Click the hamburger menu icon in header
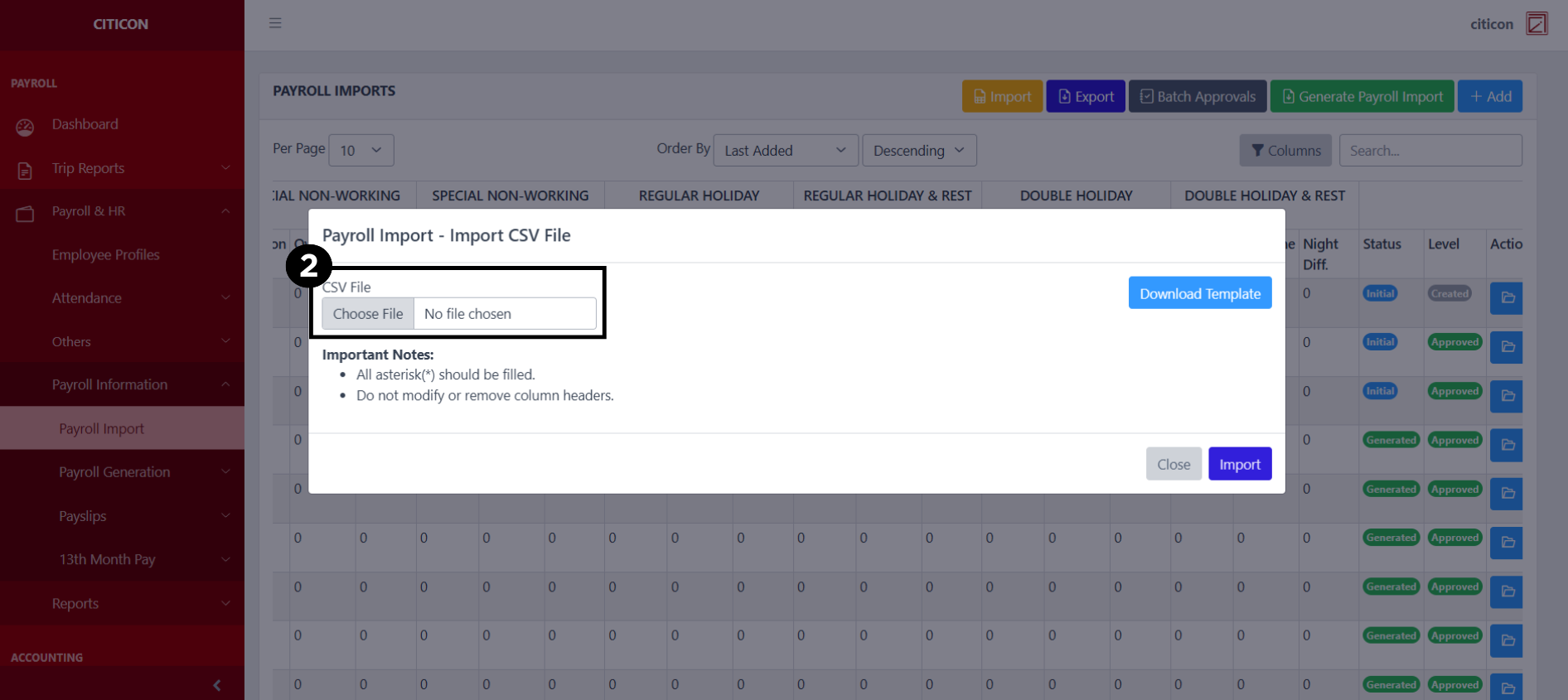This screenshot has height=700, width=1568. pos(275,23)
